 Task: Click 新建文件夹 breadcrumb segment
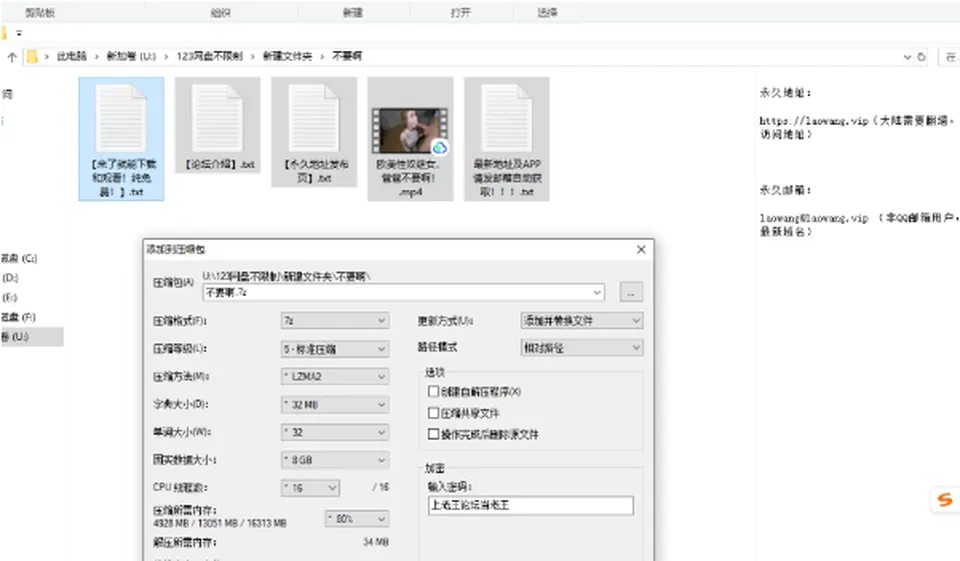(287, 56)
